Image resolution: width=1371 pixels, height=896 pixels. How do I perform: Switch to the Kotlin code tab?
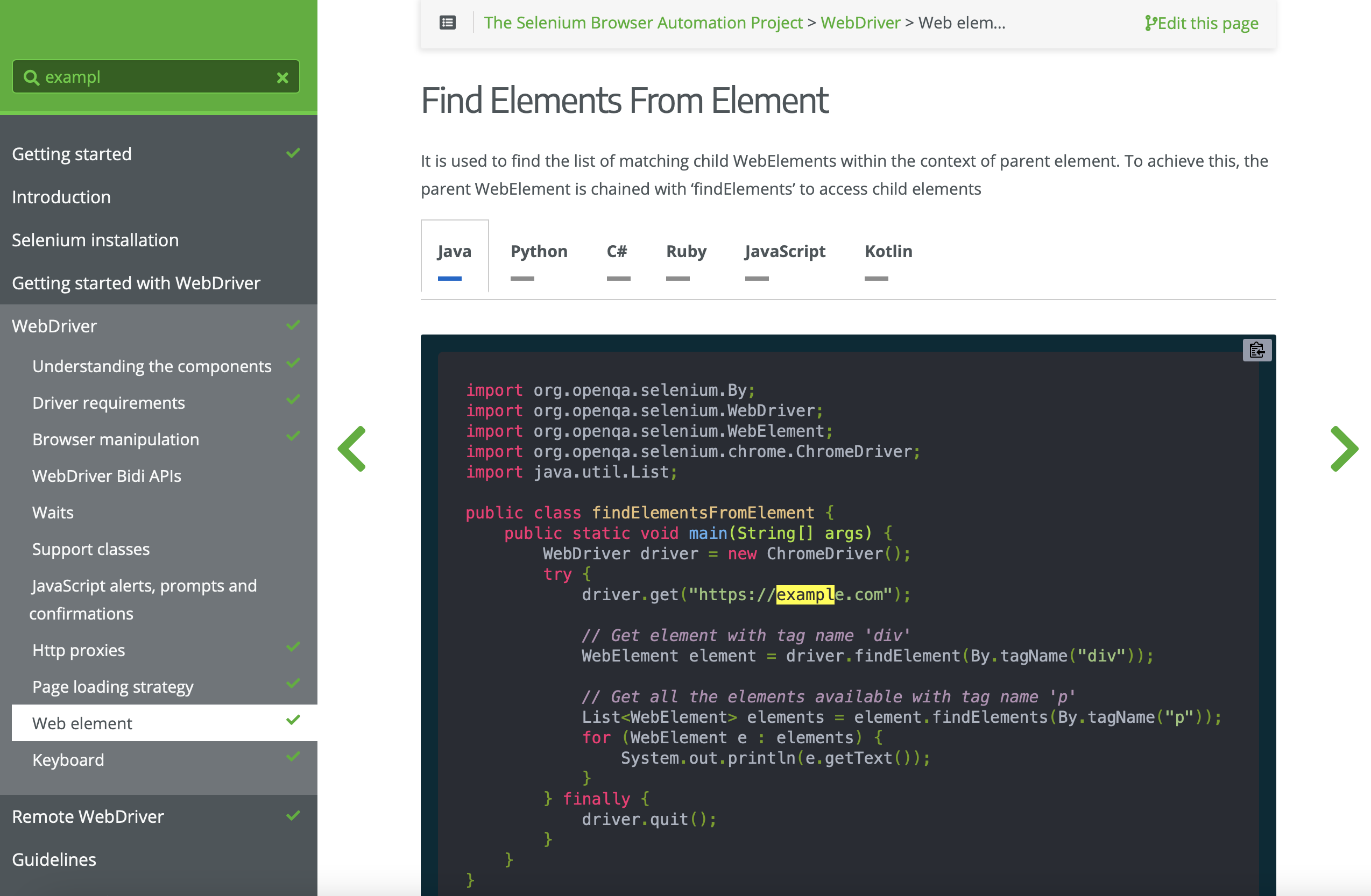tap(888, 252)
